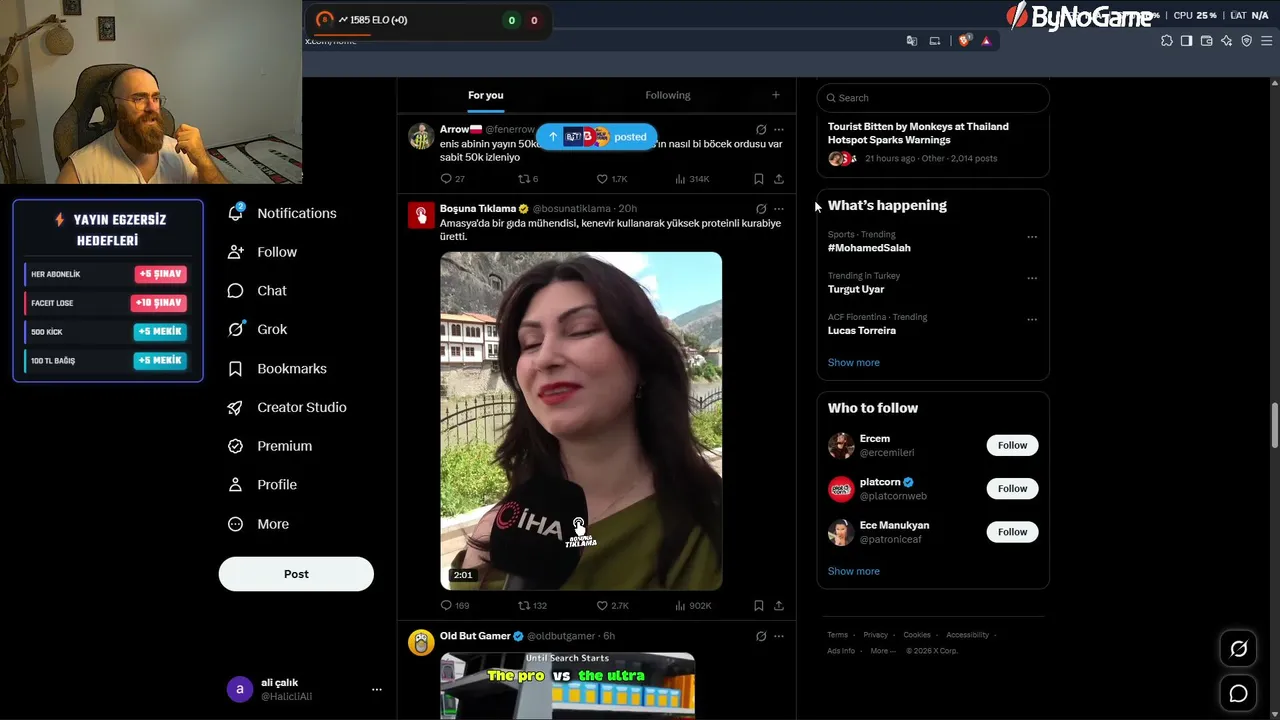The width and height of the screenshot is (1280, 720).
Task: Open Premium in the sidebar
Action: [270, 446]
